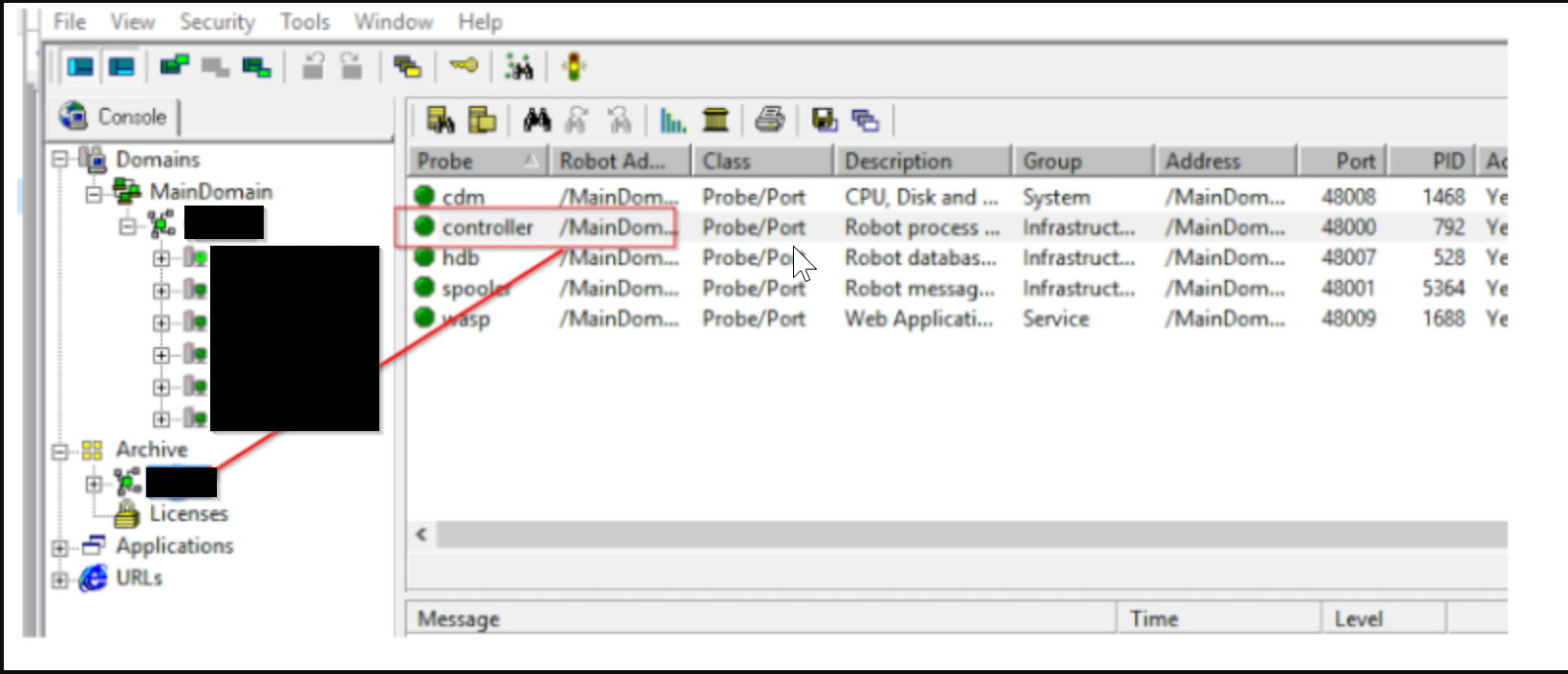Image resolution: width=1568 pixels, height=674 pixels.
Task: Open the Security menu
Action: (217, 22)
